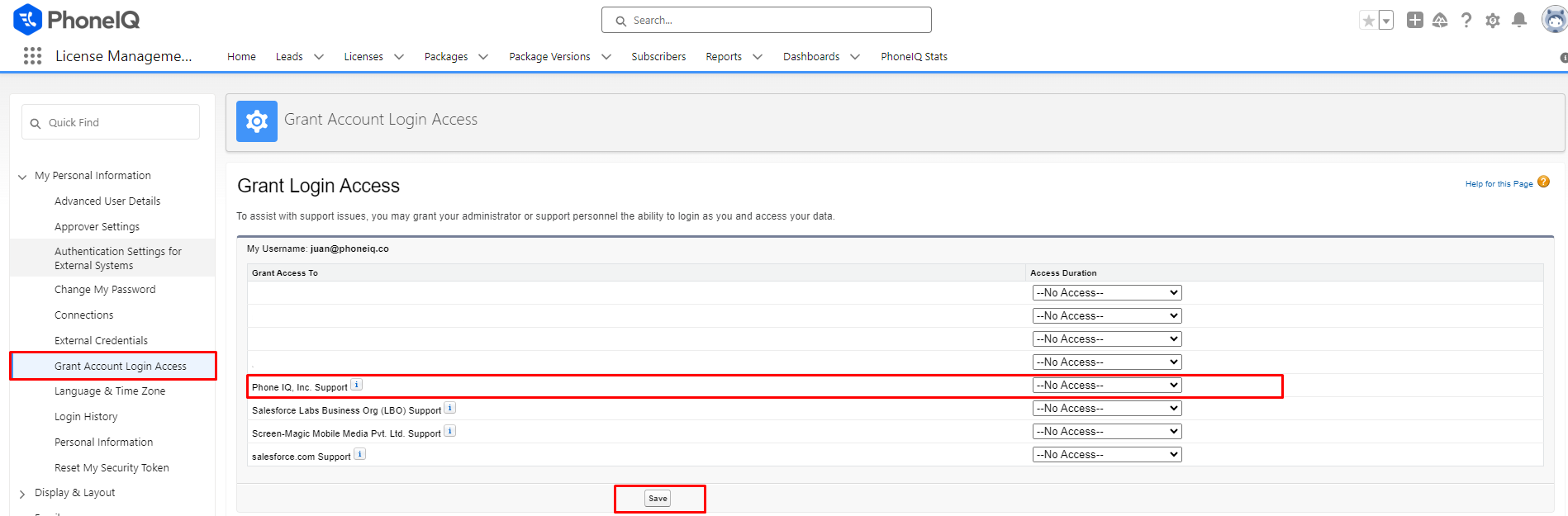Click the Help for this Page link
Viewport: 1568px width, 516px height.
click(x=1499, y=184)
